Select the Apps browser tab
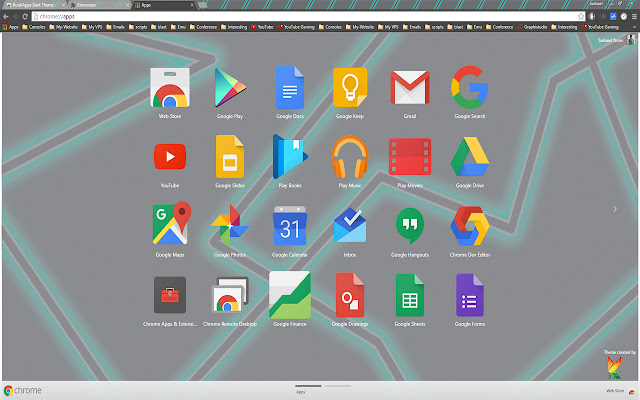640x400 pixels. click(164, 5)
